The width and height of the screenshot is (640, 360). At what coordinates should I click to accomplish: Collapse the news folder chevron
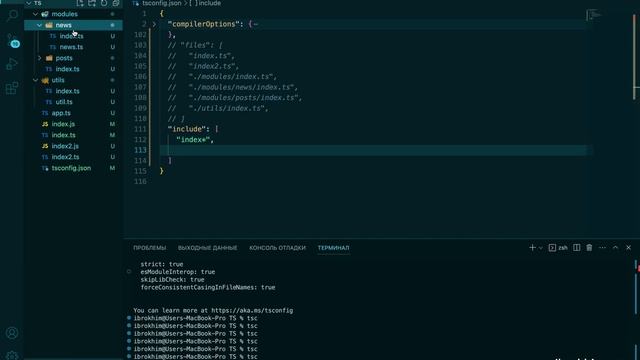[39, 25]
